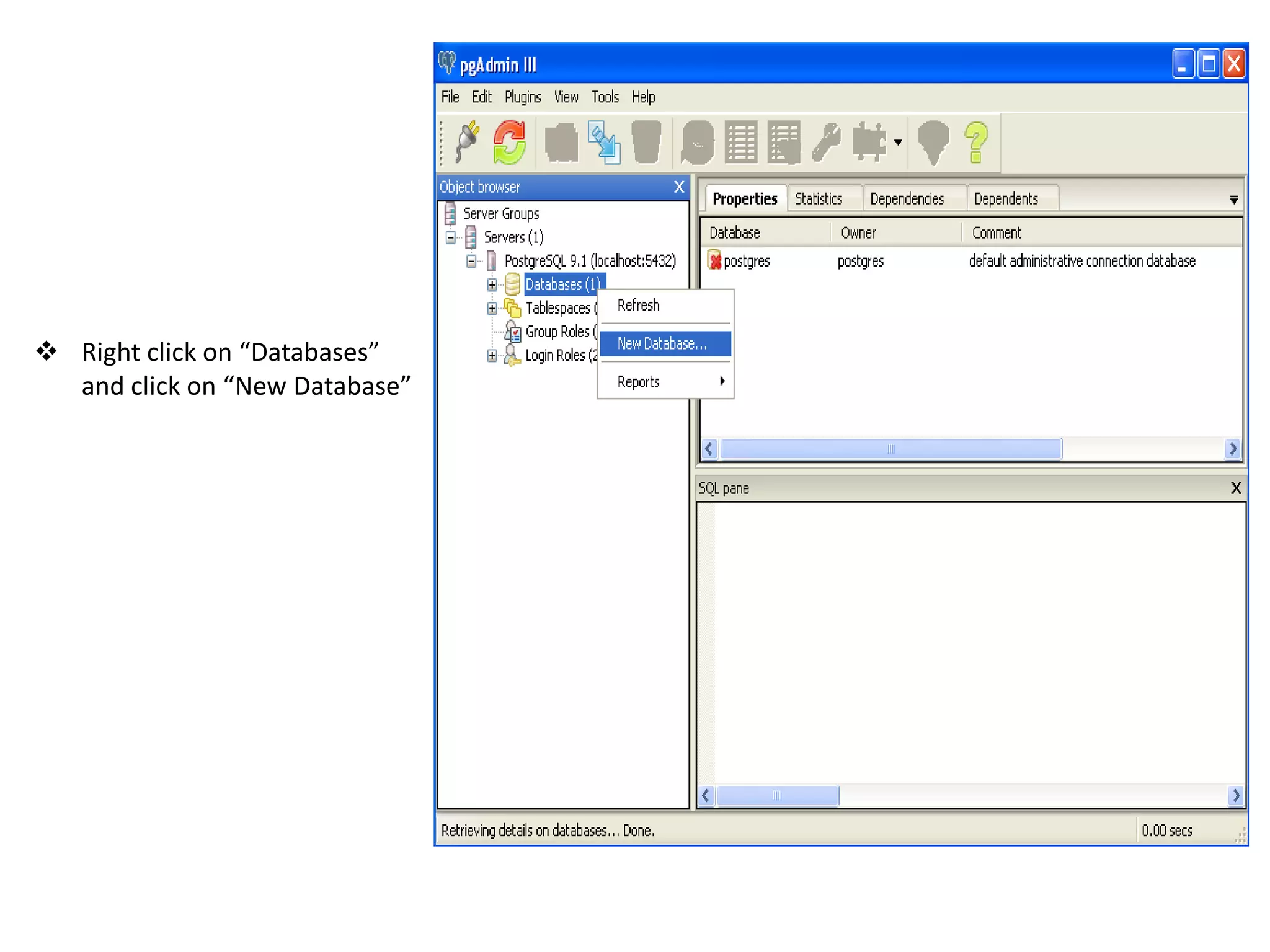This screenshot has height=952, width=1270.
Task: Sort by the Database column header
Action: pyautogui.click(x=765, y=233)
